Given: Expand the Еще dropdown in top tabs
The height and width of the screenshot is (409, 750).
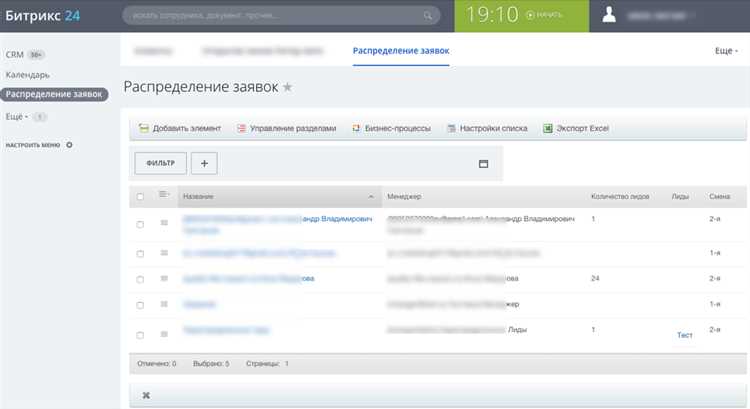Looking at the screenshot, I should point(726,51).
